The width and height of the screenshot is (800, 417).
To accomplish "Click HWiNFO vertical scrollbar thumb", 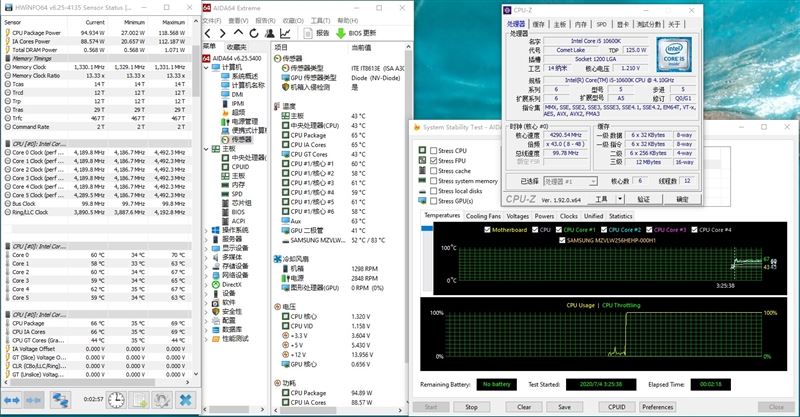I will click(196, 70).
